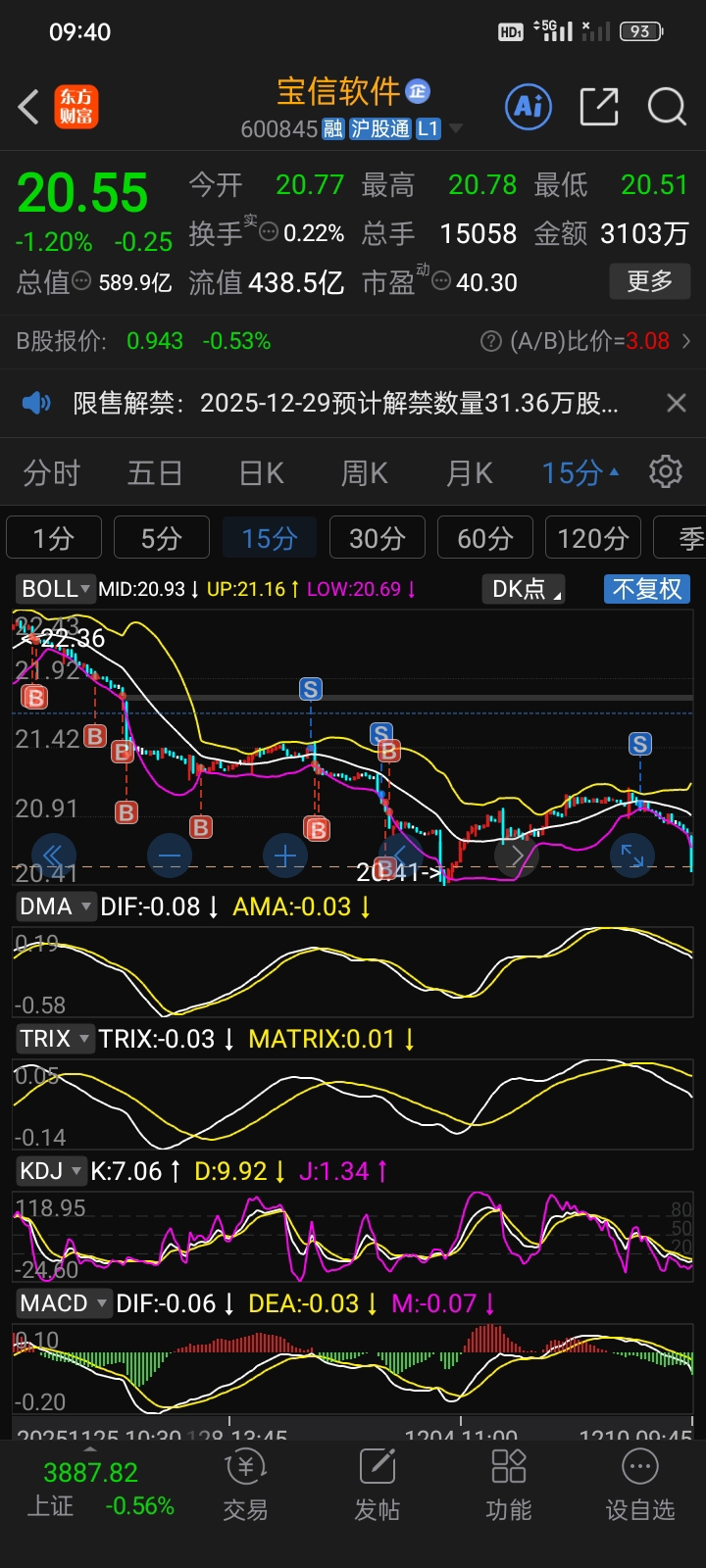
Task: Tap the 企 enterprise badge next to title
Action: click(418, 91)
